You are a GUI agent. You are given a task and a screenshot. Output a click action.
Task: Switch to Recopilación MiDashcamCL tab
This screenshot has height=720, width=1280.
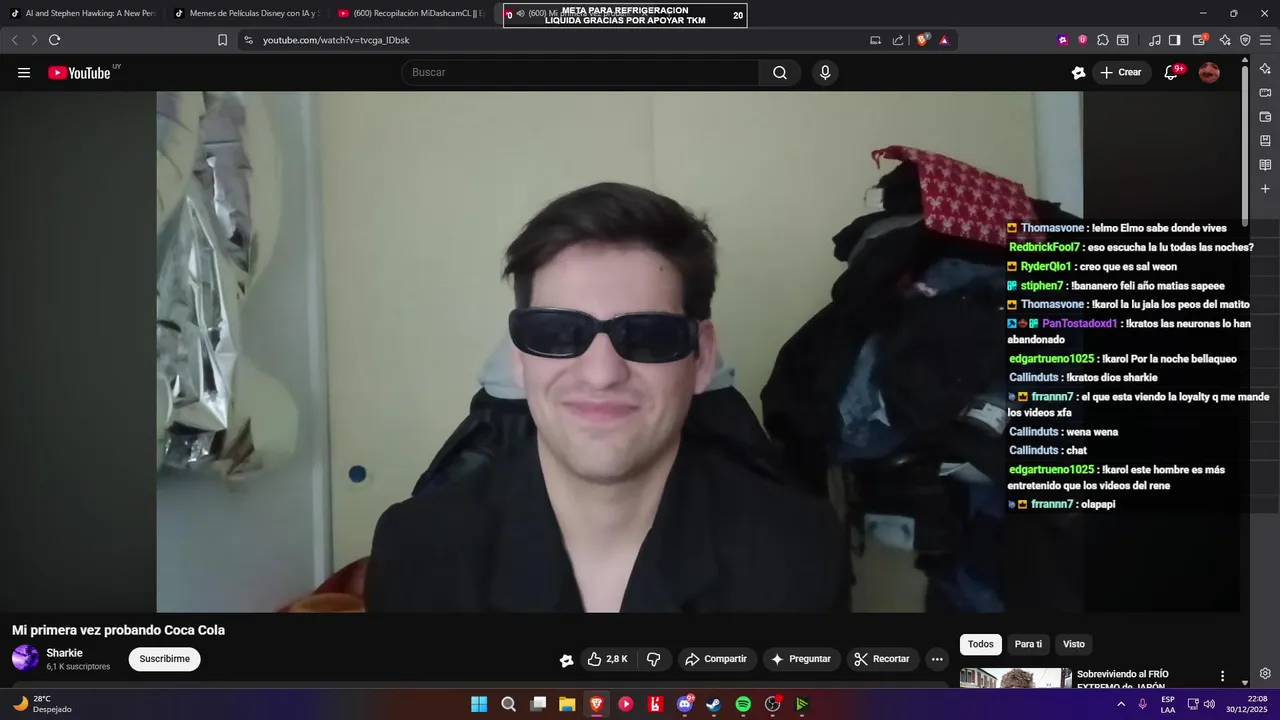point(410,13)
